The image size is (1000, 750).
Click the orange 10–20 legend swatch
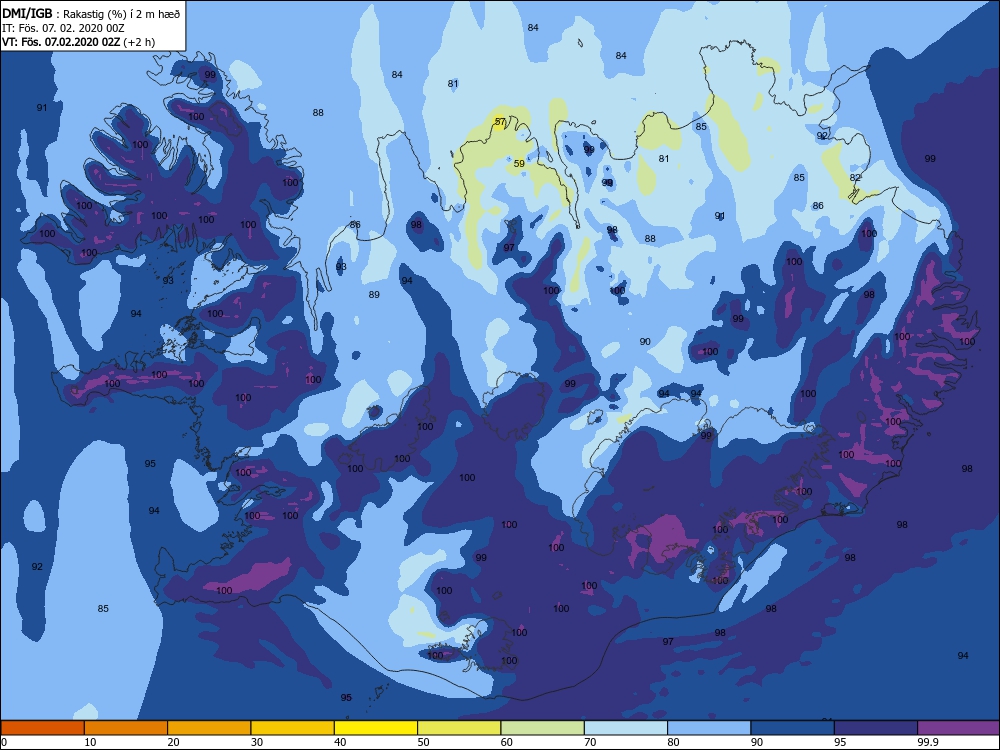tap(126, 728)
